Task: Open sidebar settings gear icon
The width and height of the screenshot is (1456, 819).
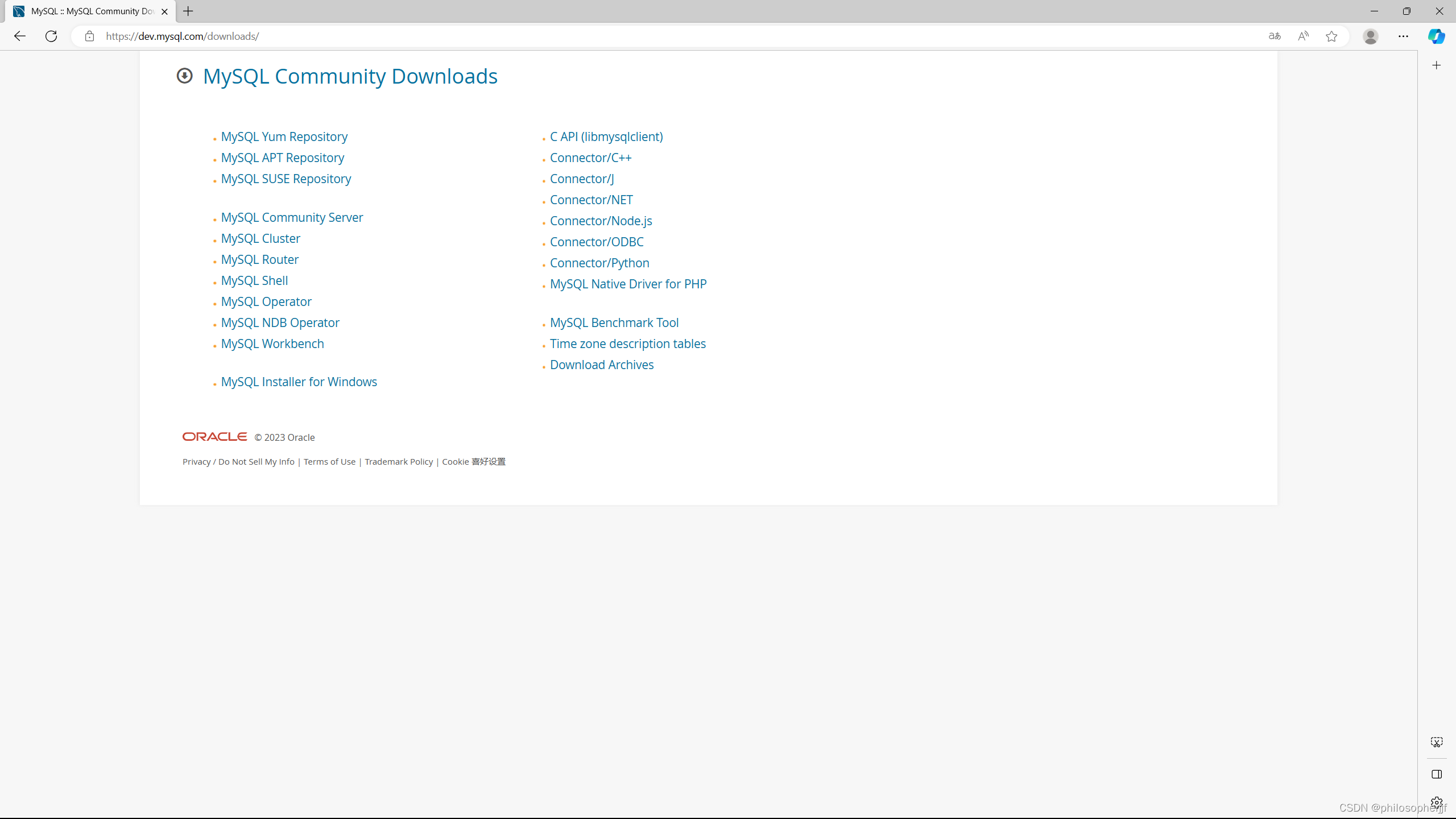Action: click(1437, 803)
